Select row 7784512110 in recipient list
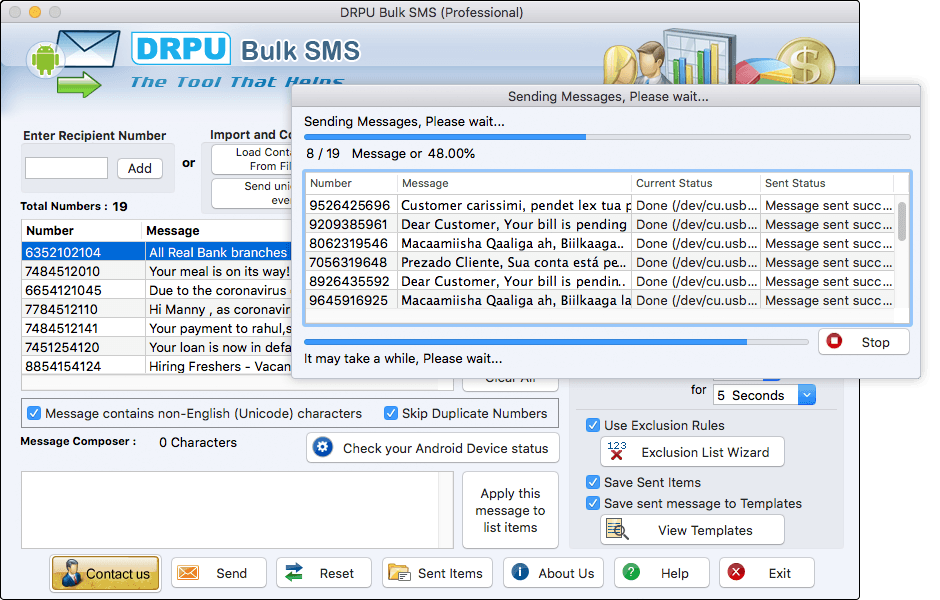The height and width of the screenshot is (600, 940). coord(156,309)
